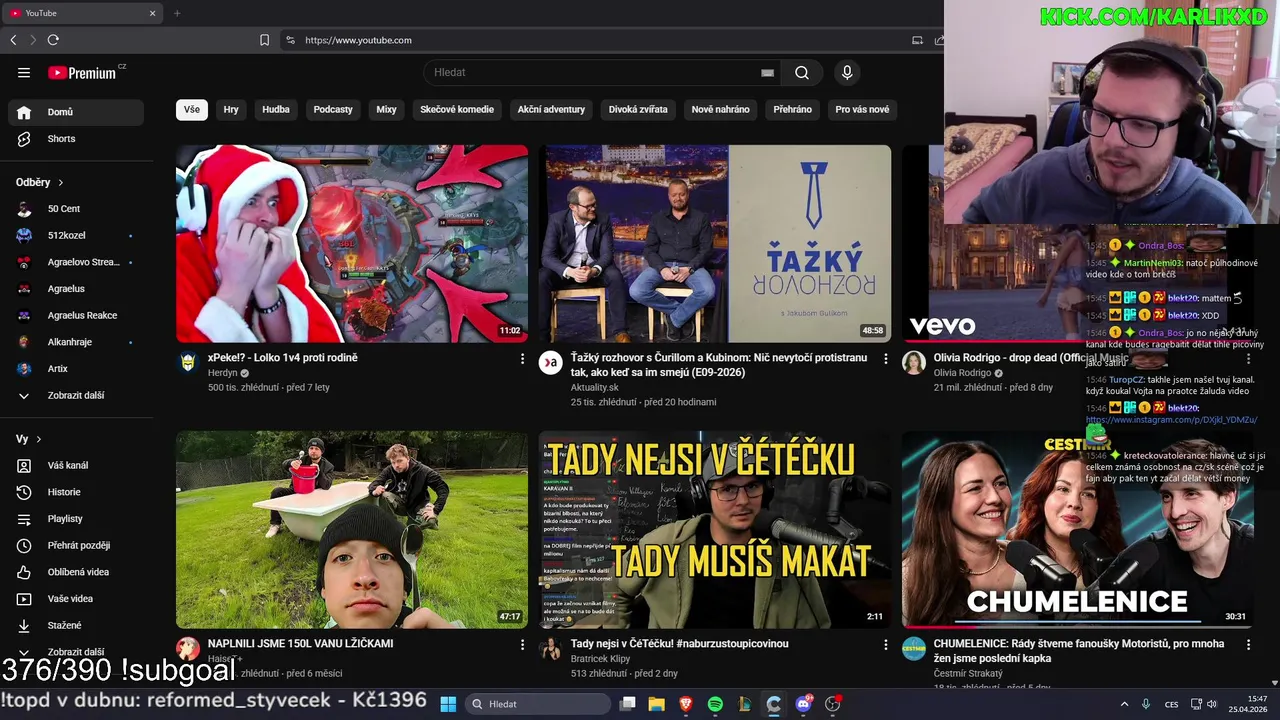This screenshot has width=1280, height=720.
Task: Open Váš kanál
Action: pyautogui.click(x=76, y=465)
